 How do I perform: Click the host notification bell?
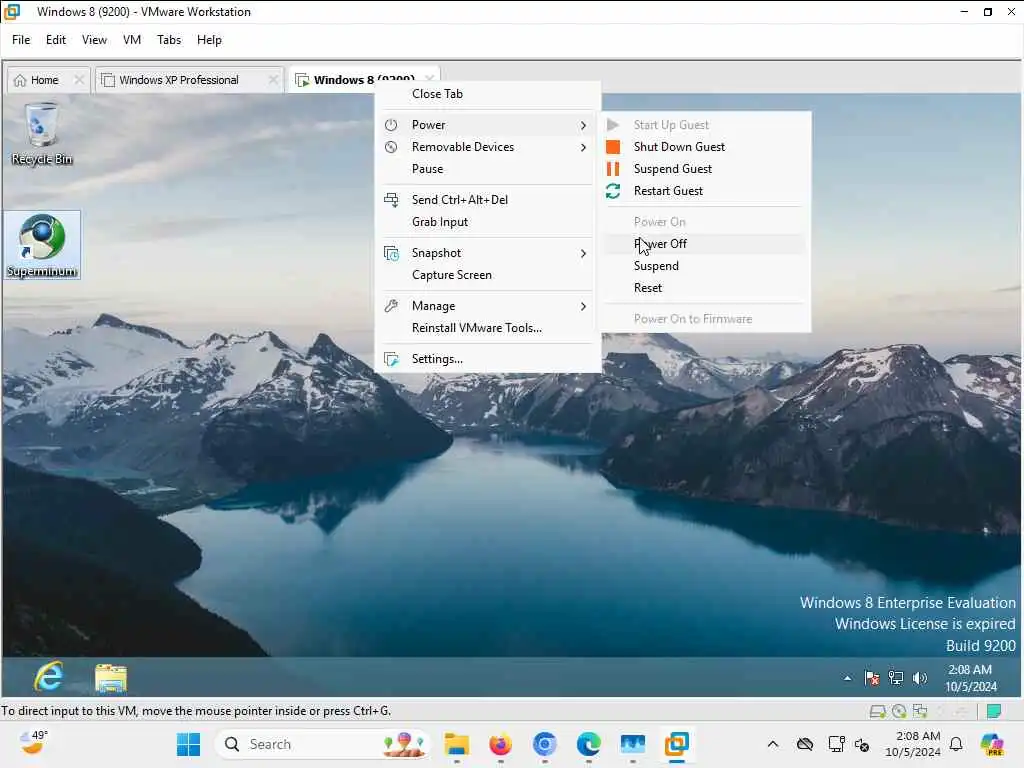[956, 744]
